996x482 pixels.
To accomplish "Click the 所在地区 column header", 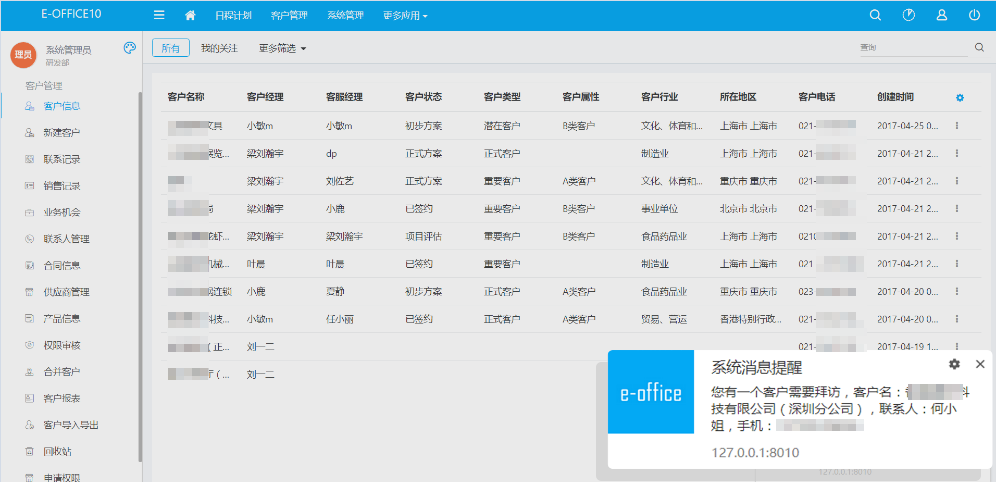I will [x=738, y=98].
